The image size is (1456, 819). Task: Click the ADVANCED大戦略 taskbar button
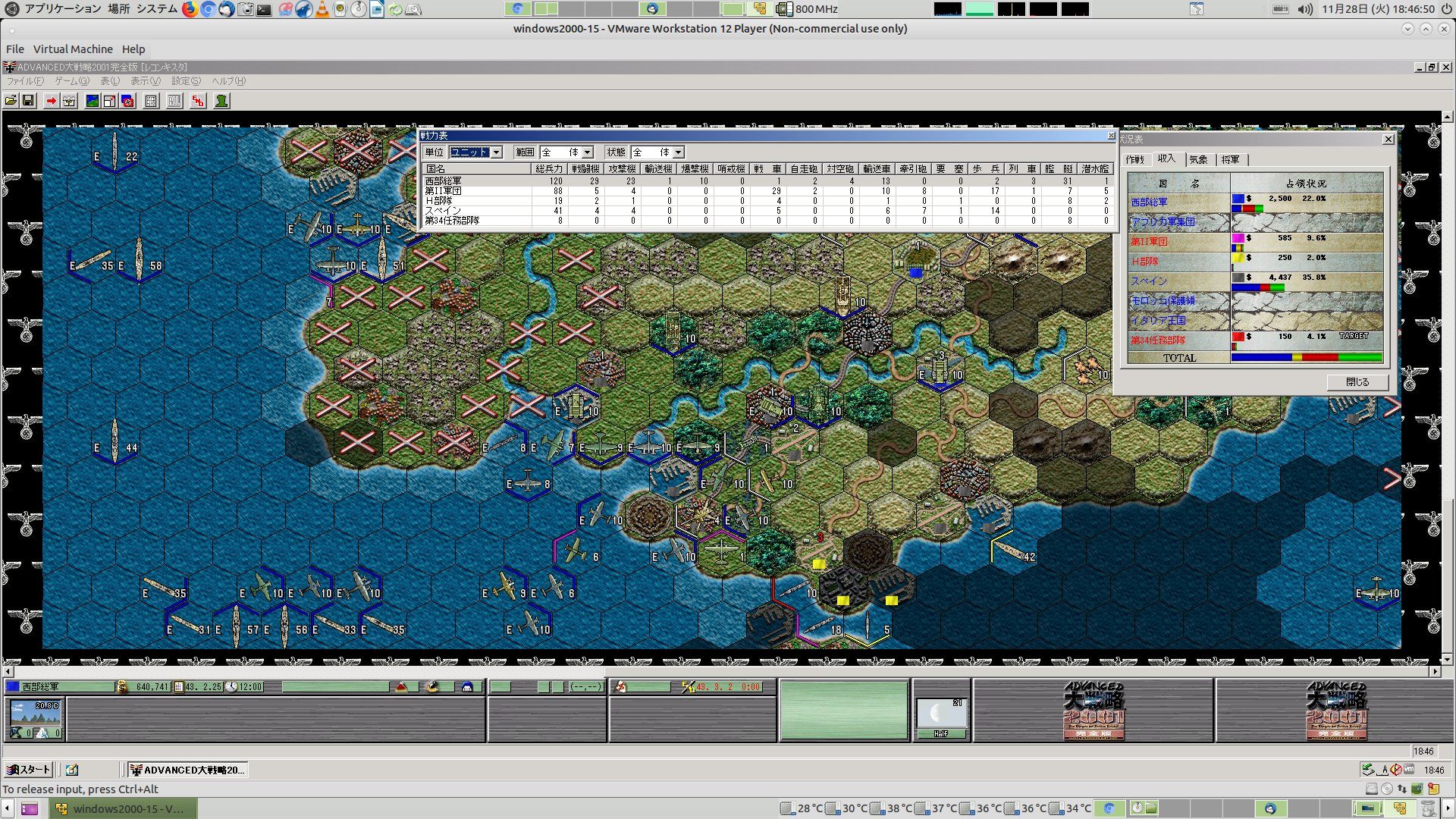point(187,770)
